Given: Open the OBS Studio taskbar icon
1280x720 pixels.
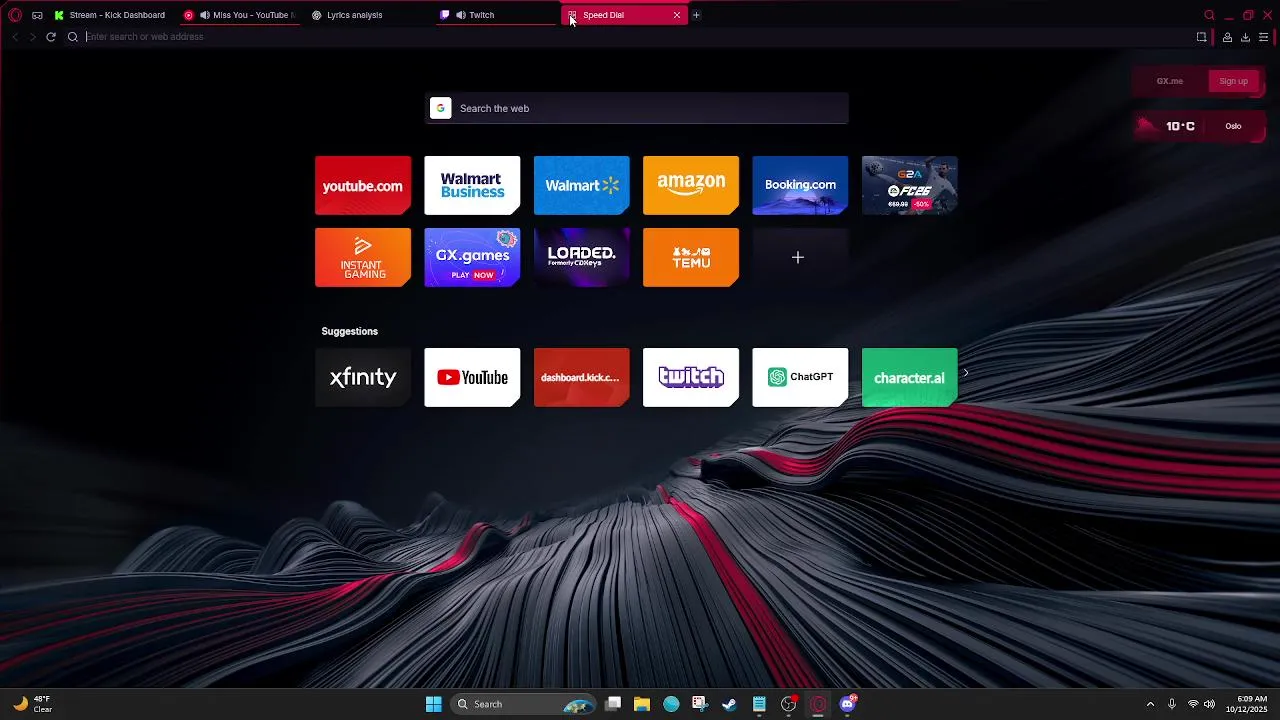Looking at the screenshot, I should [789, 704].
